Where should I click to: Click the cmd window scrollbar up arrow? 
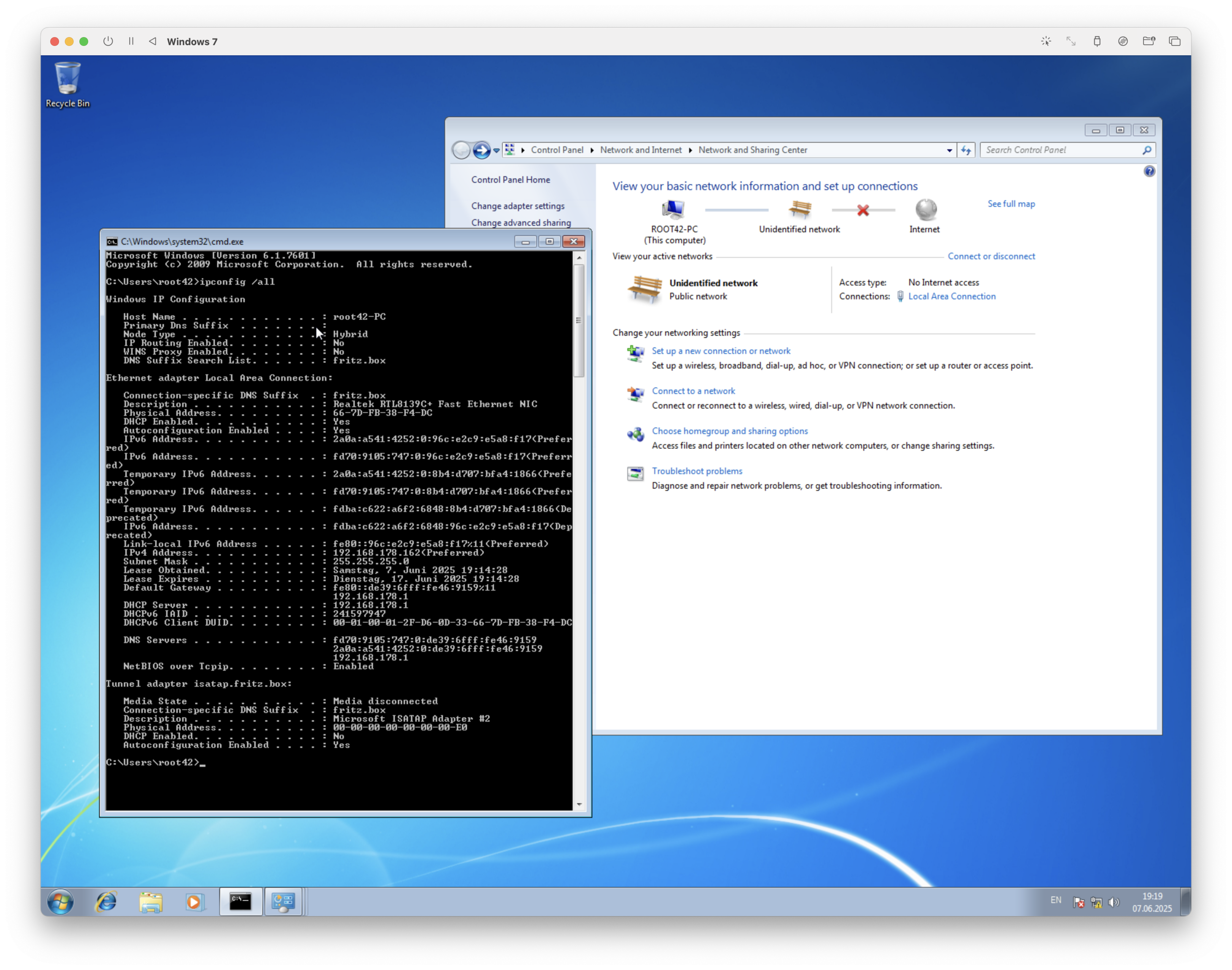579,257
